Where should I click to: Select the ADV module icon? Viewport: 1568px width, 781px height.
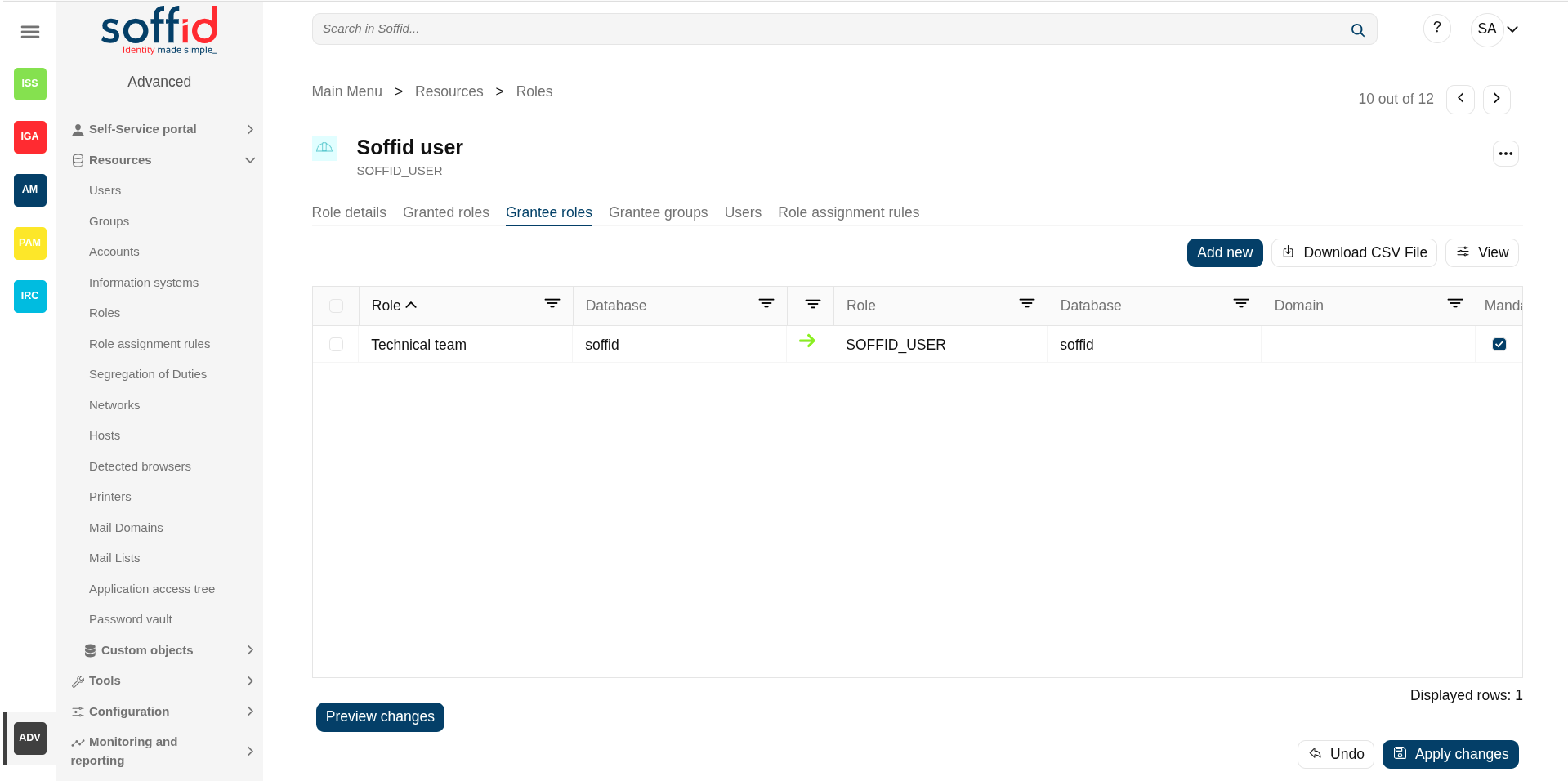[30, 738]
